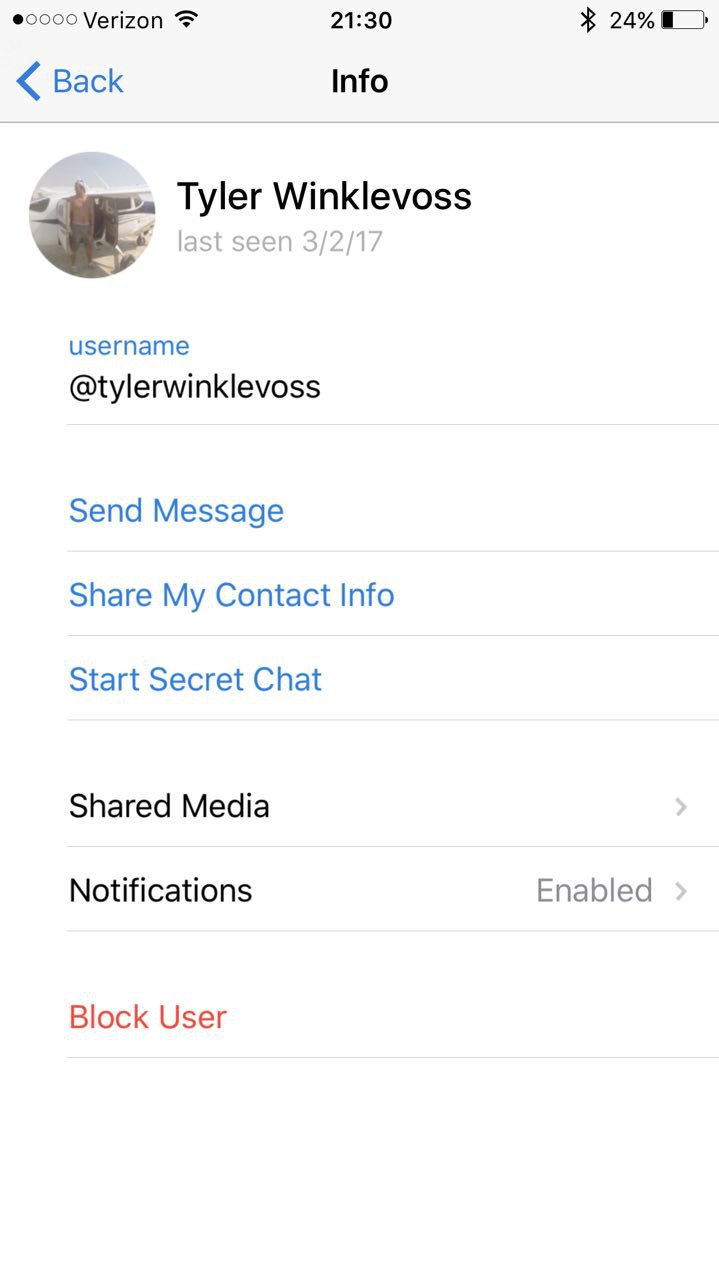
Task: Tap the 21:30 clock in status bar
Action: pos(361,20)
